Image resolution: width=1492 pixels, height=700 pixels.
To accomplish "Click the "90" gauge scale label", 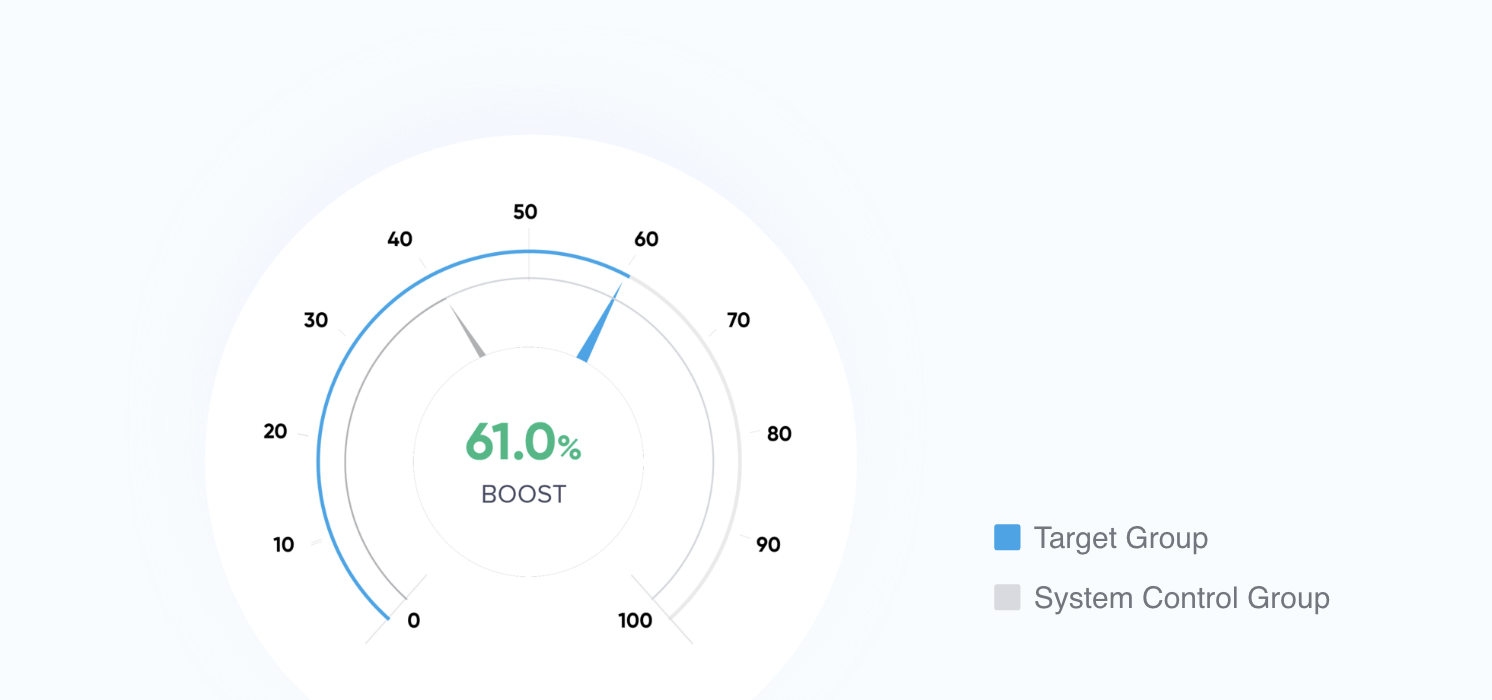I will (768, 545).
